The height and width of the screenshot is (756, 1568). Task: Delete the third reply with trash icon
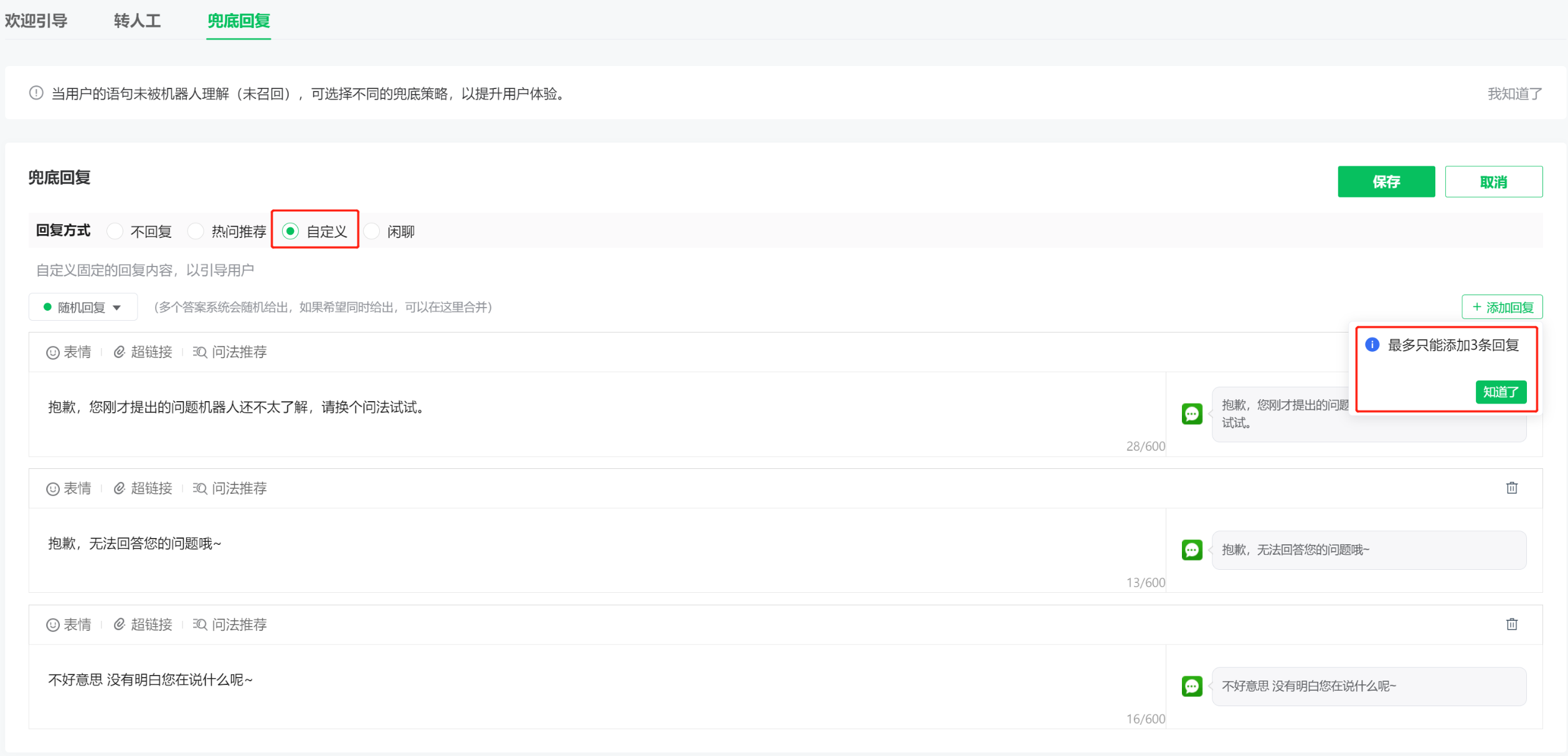(x=1511, y=624)
